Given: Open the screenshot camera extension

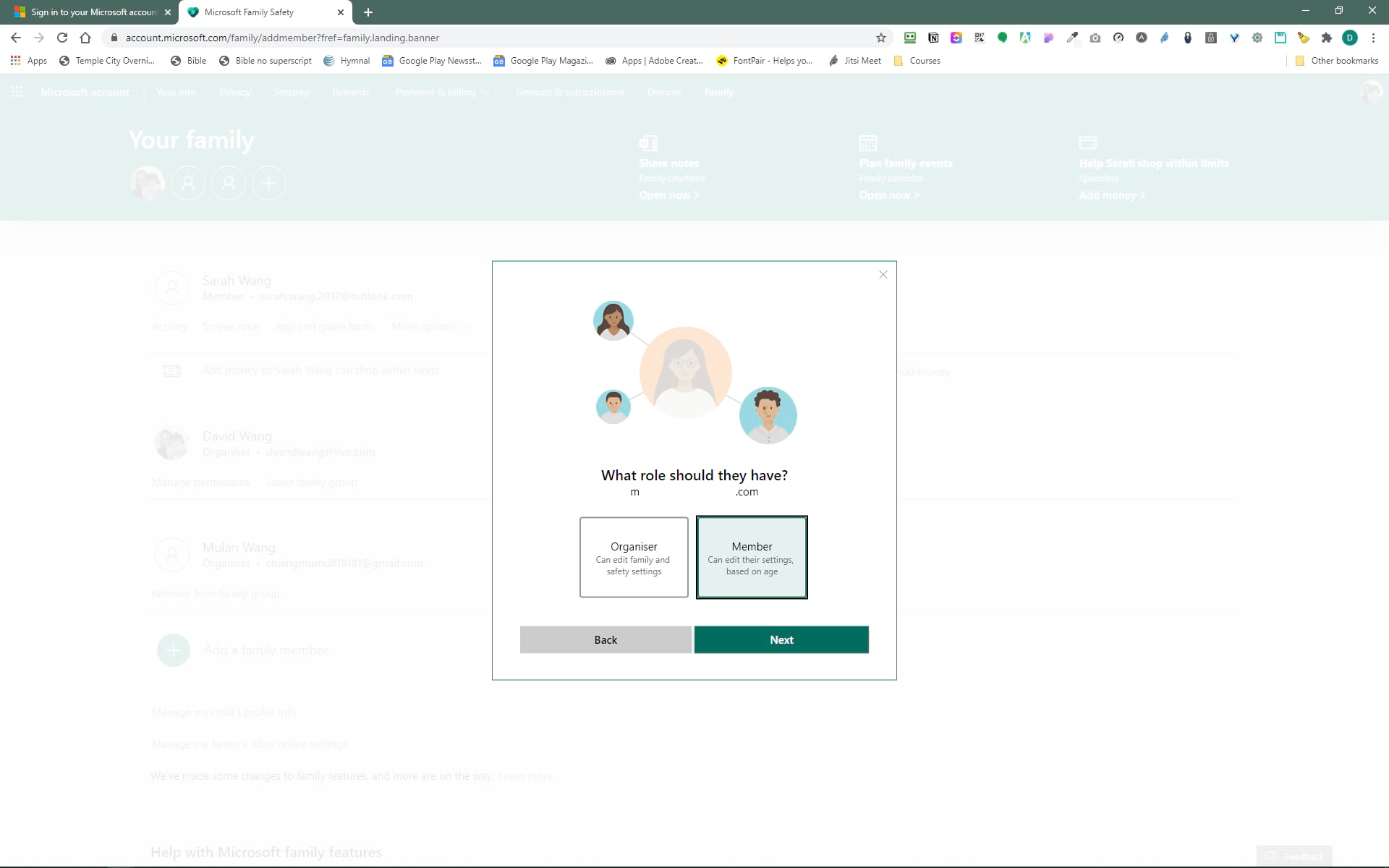Looking at the screenshot, I should 1095,38.
